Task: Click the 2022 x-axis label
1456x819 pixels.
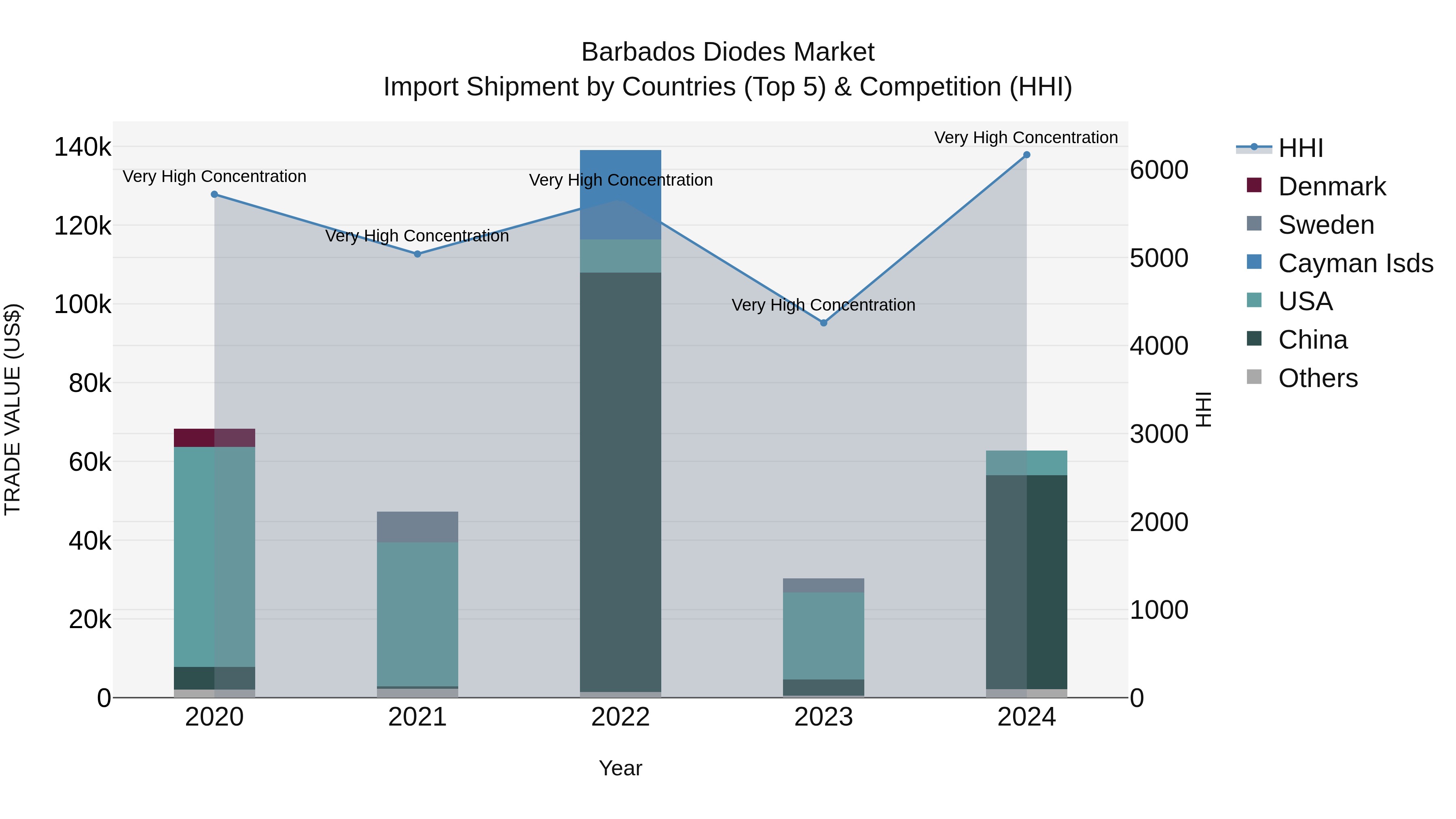Action: coord(620,717)
